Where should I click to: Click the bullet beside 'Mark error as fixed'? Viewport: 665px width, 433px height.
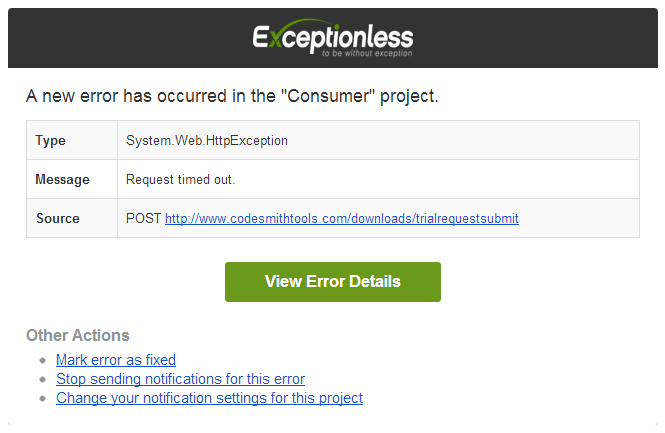point(42,361)
